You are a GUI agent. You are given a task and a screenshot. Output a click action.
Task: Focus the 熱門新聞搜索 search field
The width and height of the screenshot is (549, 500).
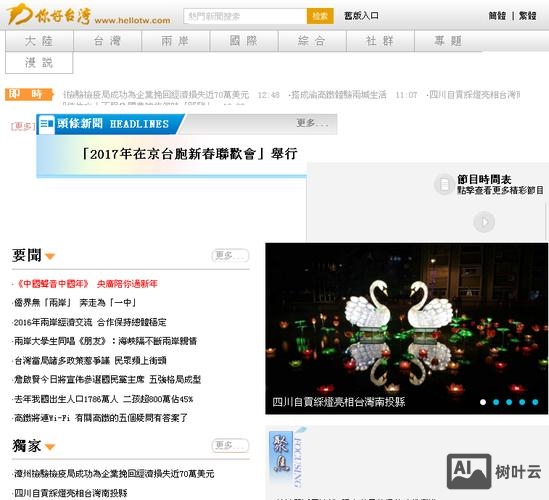pyautogui.click(x=245, y=16)
